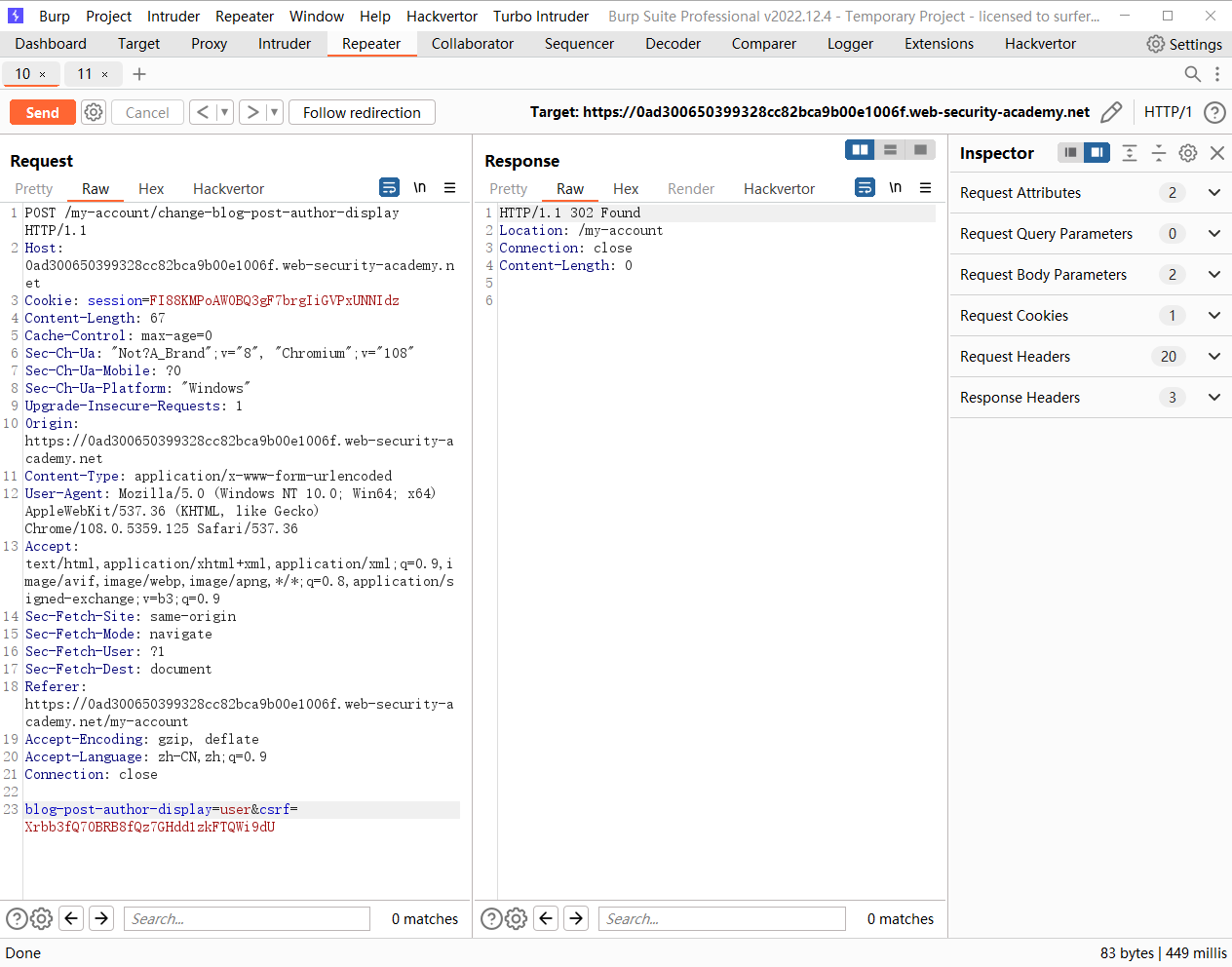
Task: Open the Intruder menu in menu bar
Action: [173, 17]
